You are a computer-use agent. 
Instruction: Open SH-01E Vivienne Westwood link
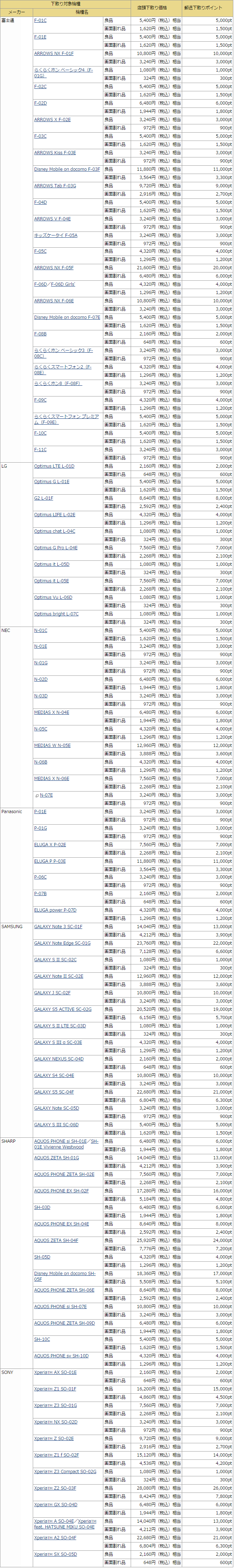tap(66, 1144)
